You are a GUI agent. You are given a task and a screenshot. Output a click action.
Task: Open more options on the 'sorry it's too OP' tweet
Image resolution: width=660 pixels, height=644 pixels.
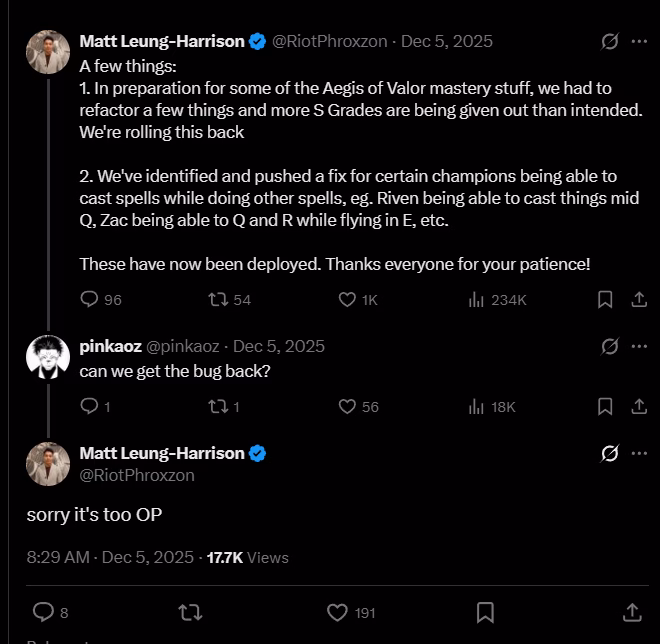tap(639, 453)
